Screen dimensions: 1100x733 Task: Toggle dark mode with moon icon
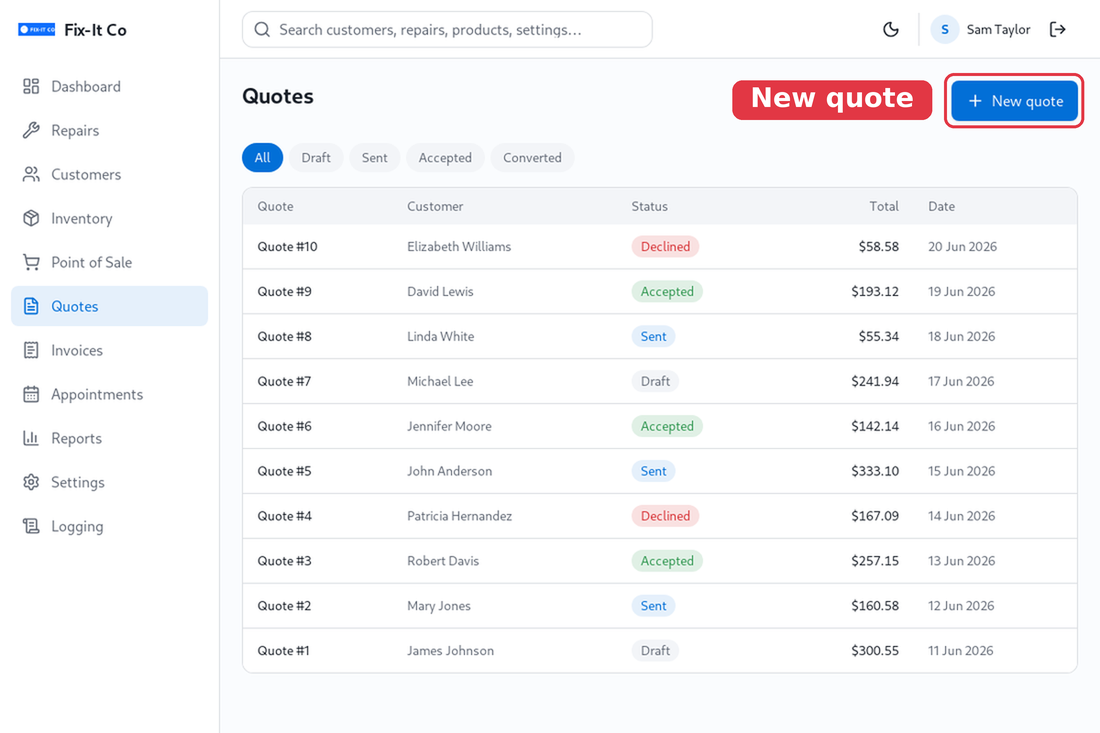[891, 29]
